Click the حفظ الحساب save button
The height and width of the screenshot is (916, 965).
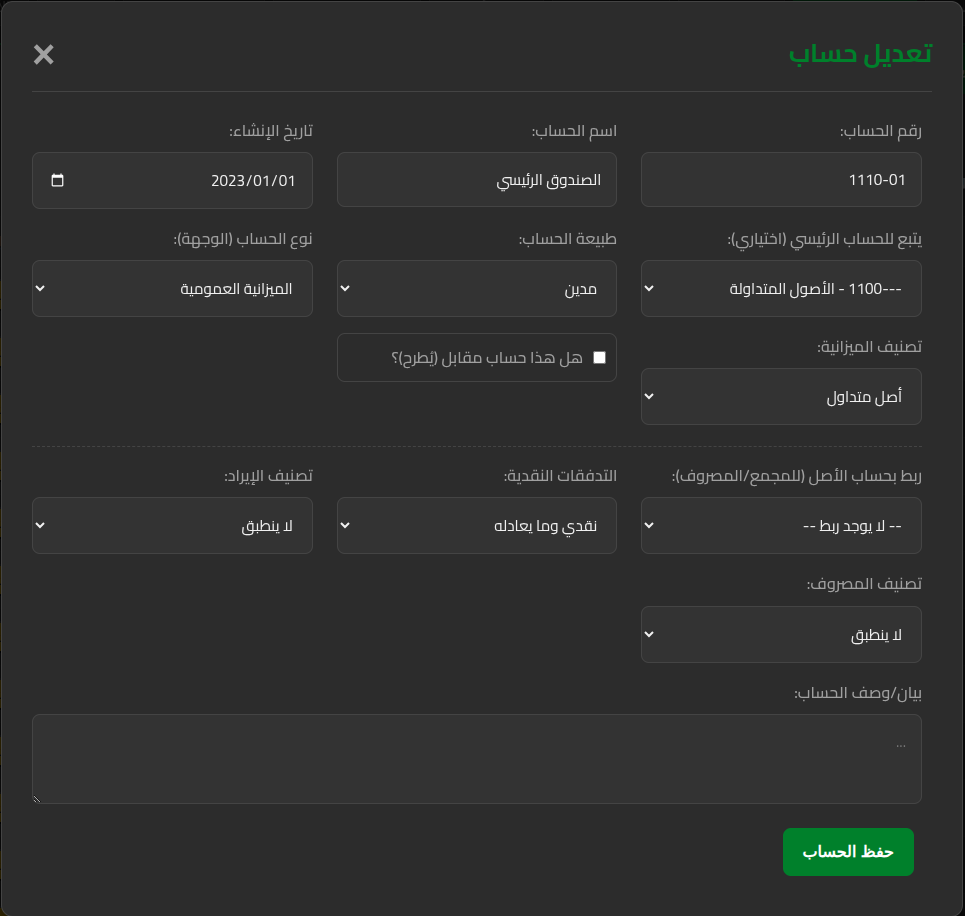(848, 852)
